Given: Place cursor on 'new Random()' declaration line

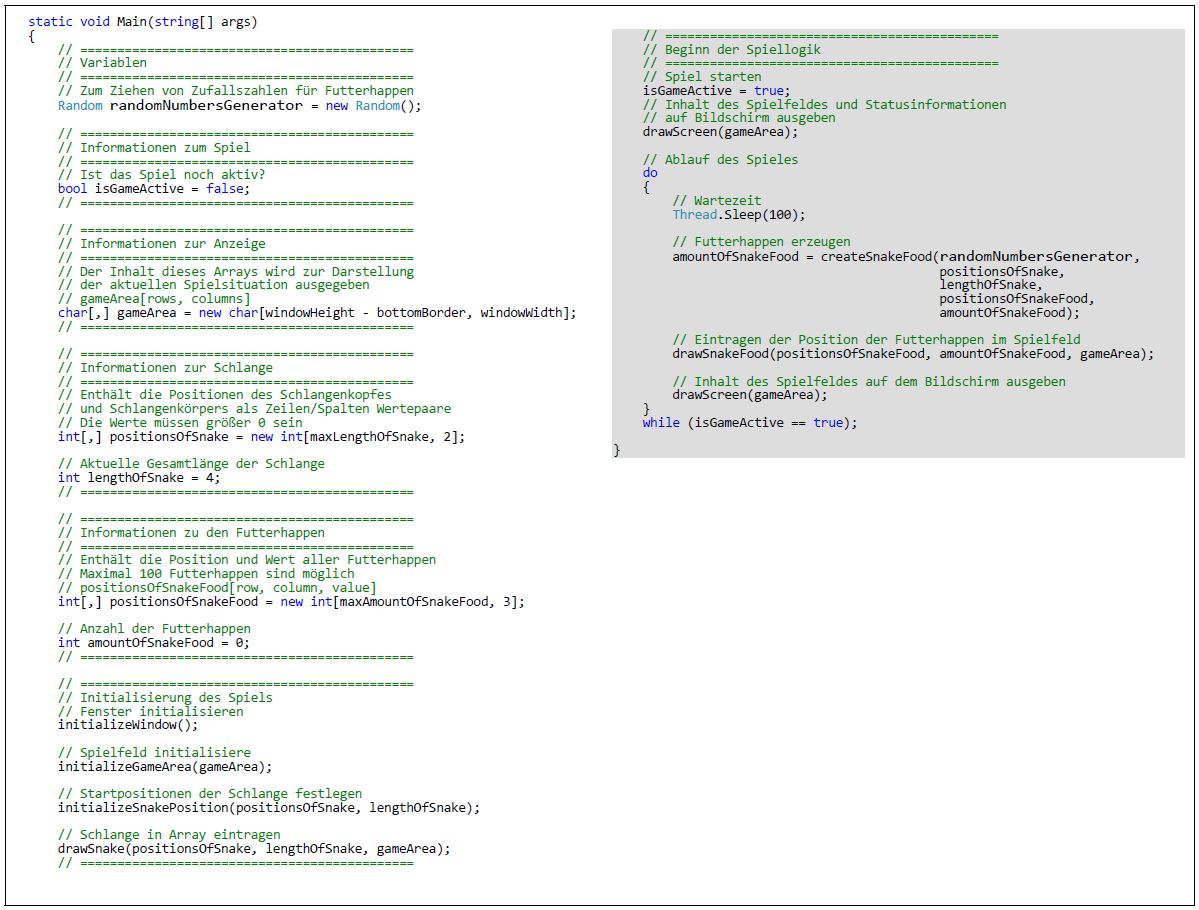Looking at the screenshot, I should 240,105.
